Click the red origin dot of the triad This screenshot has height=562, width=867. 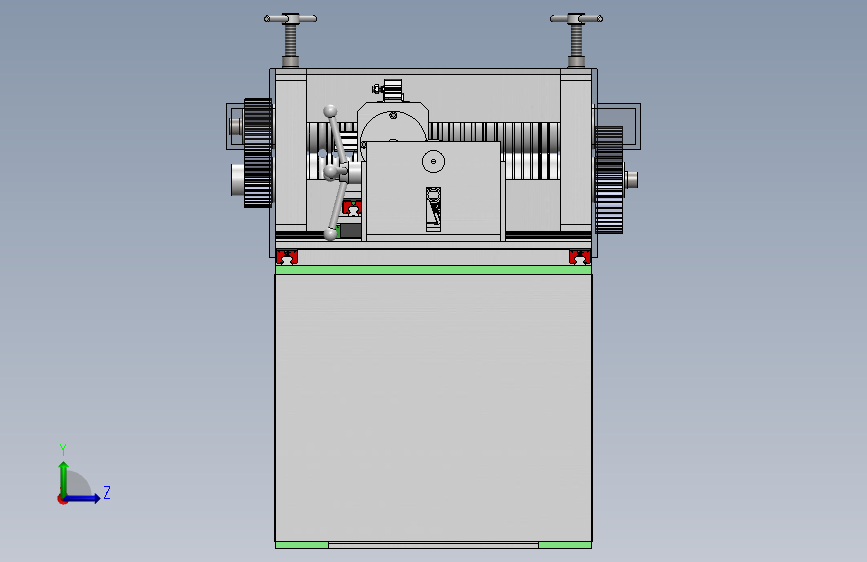pyautogui.click(x=62, y=499)
